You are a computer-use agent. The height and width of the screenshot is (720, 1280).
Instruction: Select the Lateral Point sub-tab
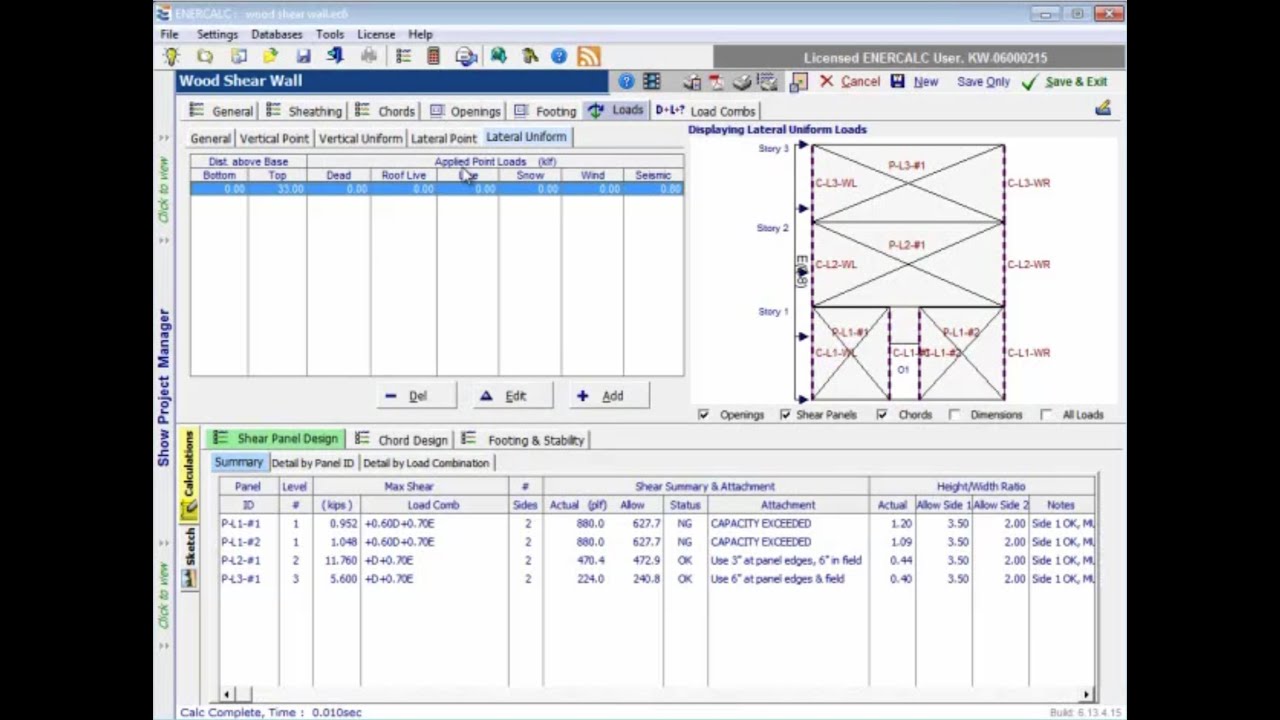443,138
